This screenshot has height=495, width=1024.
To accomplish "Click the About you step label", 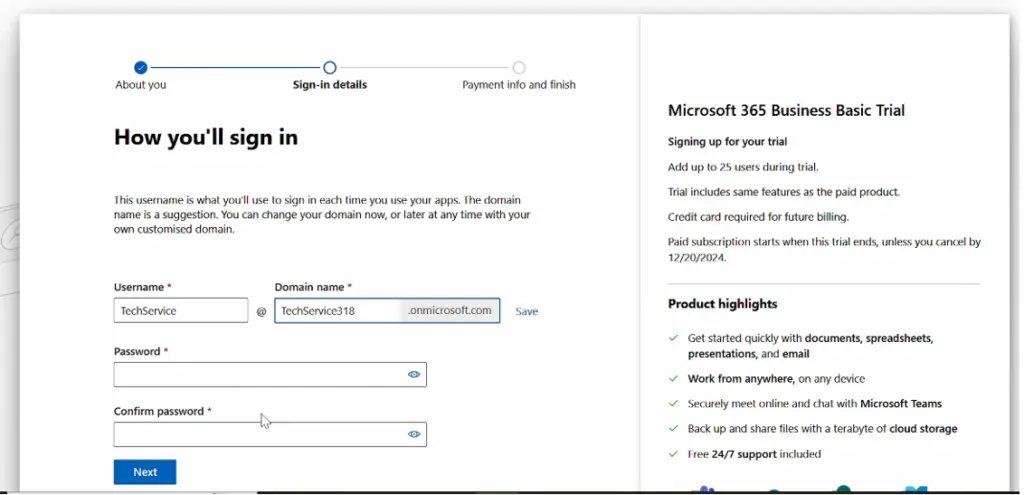I will (140, 85).
